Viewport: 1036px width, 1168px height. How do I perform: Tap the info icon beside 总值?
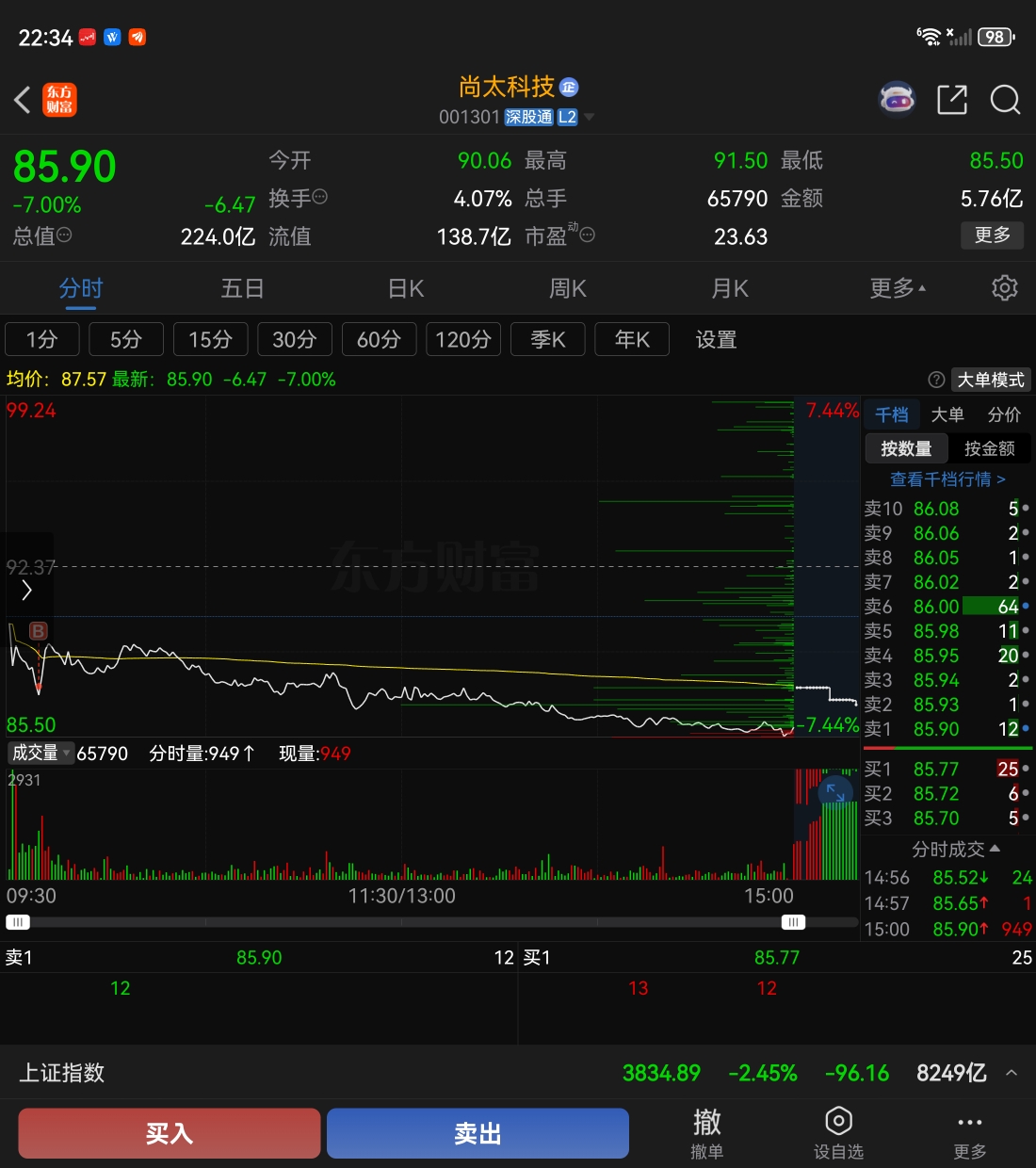[64, 235]
